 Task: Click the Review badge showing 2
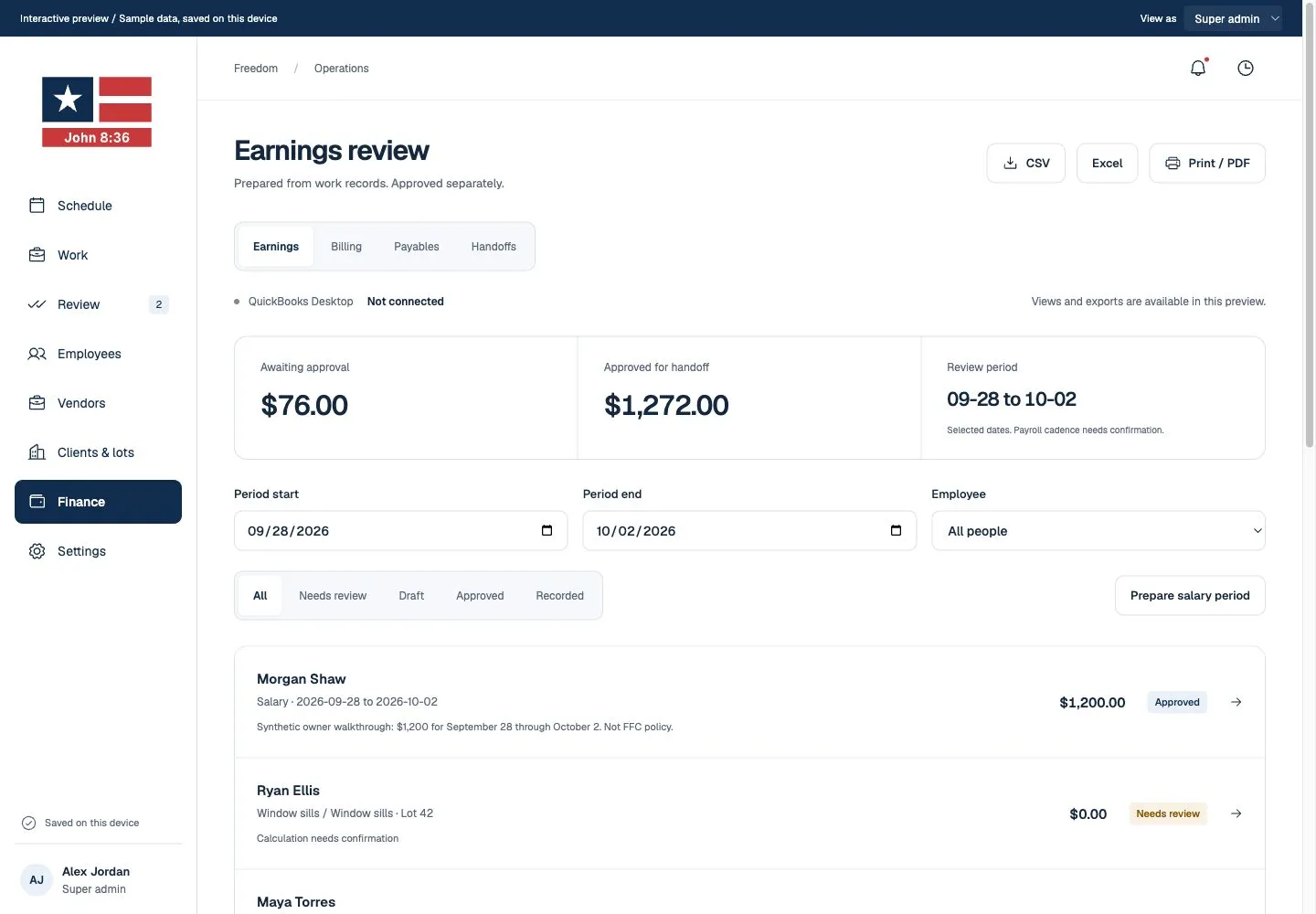pyautogui.click(x=159, y=304)
